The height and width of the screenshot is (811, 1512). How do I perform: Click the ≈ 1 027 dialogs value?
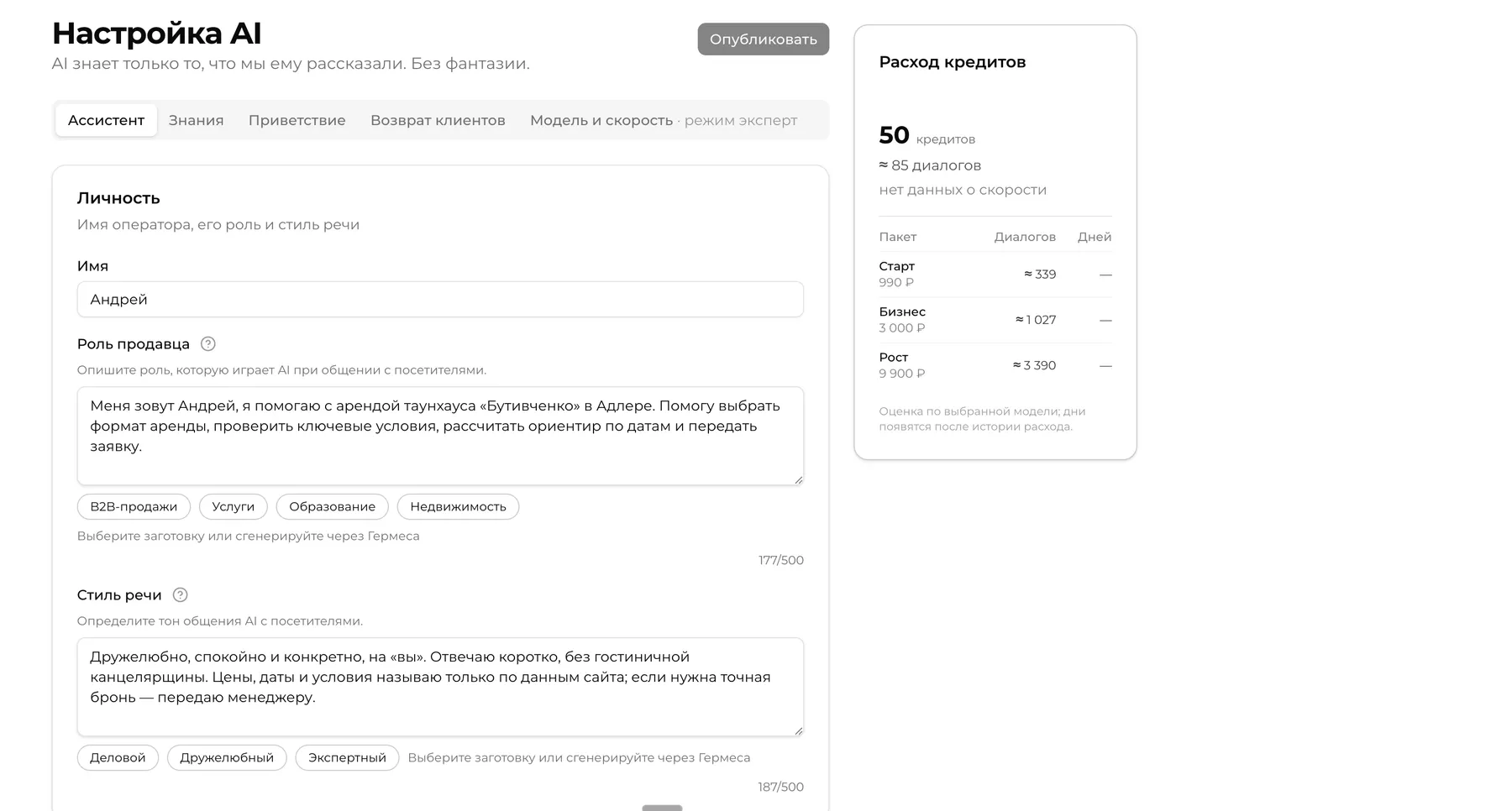click(1036, 320)
